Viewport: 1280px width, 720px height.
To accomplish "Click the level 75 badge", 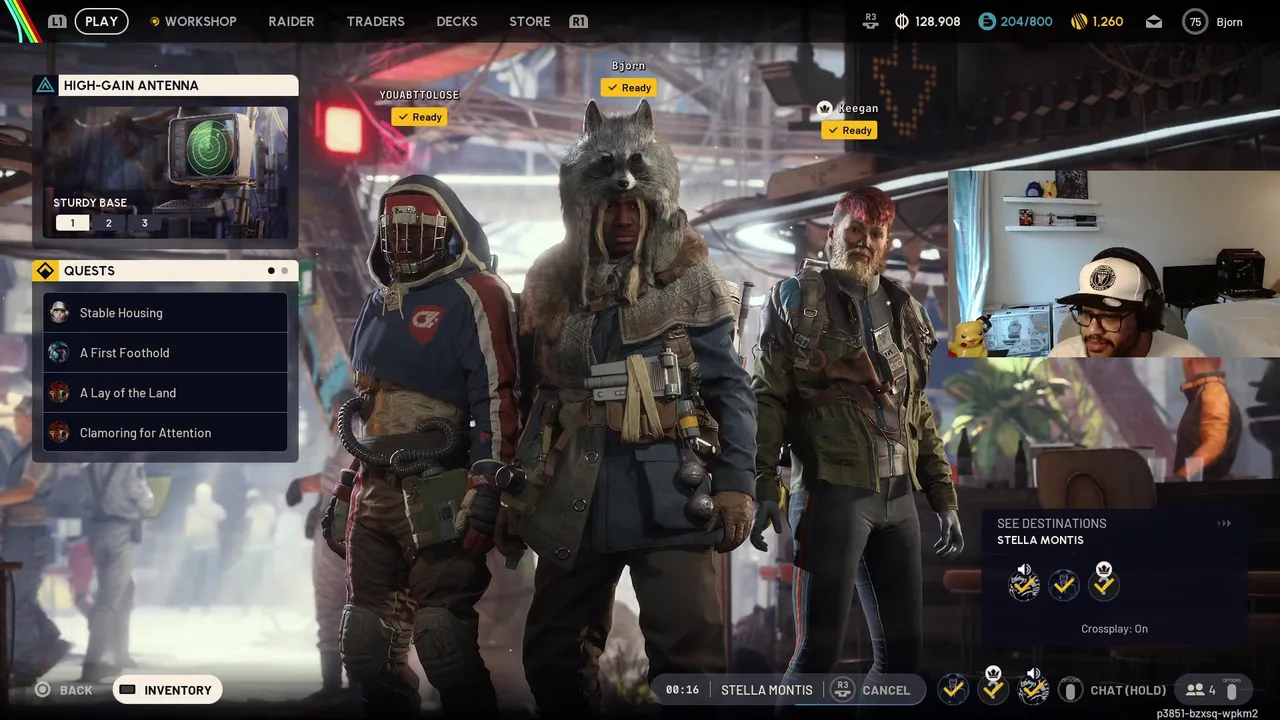I will click(x=1195, y=21).
